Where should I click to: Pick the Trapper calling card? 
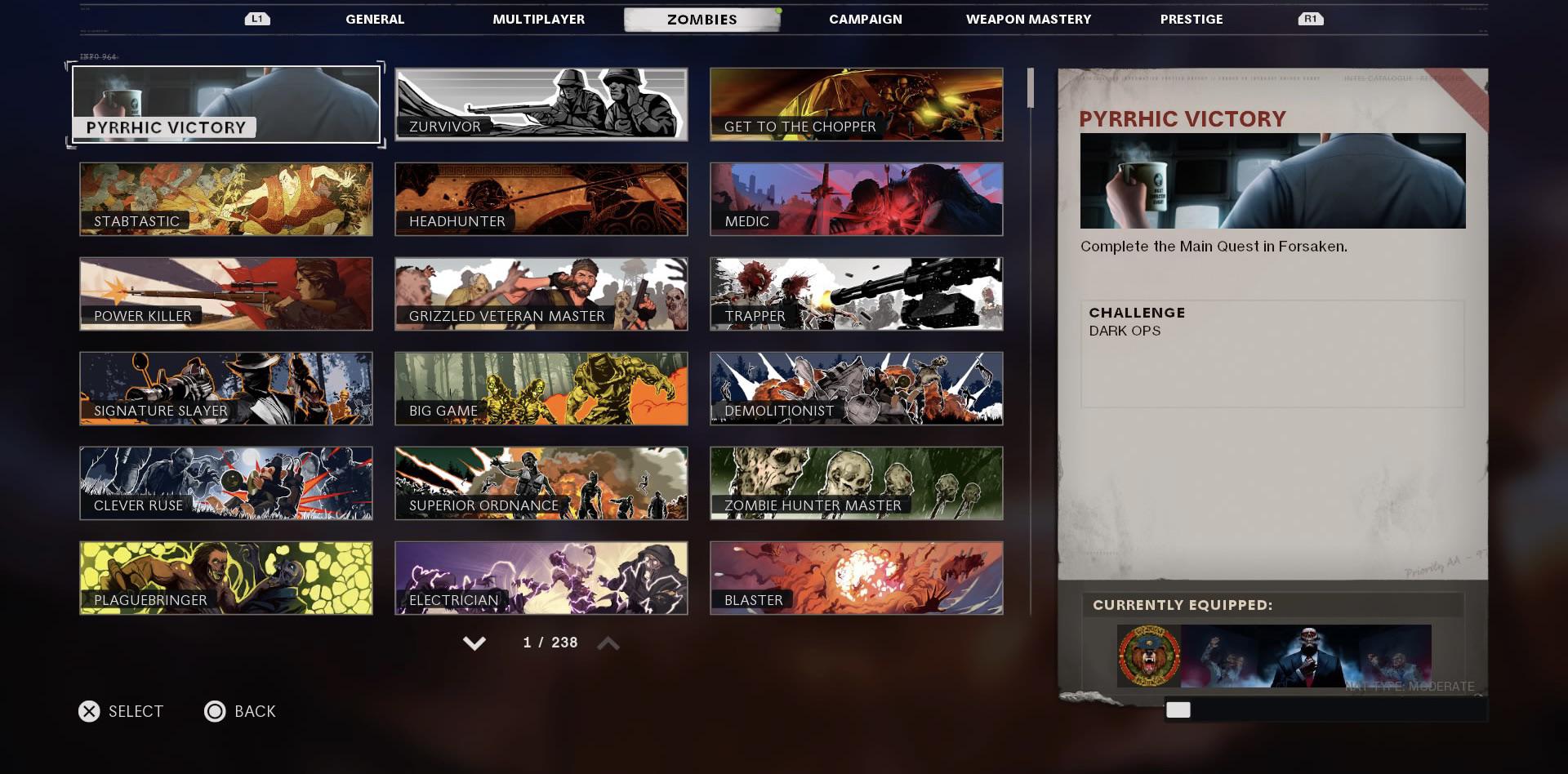pyautogui.click(x=857, y=294)
